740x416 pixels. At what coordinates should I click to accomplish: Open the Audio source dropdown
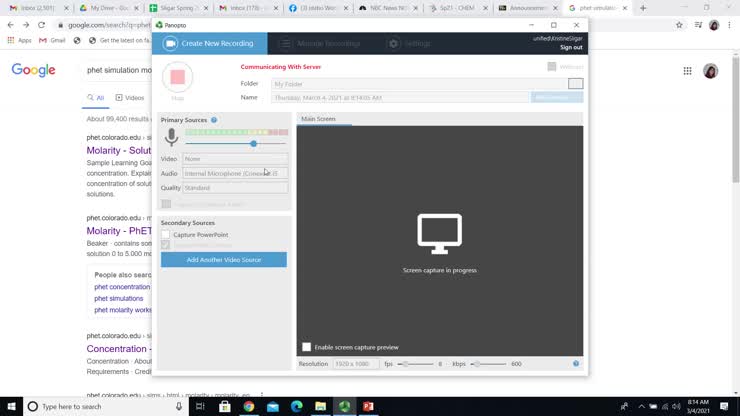point(235,173)
